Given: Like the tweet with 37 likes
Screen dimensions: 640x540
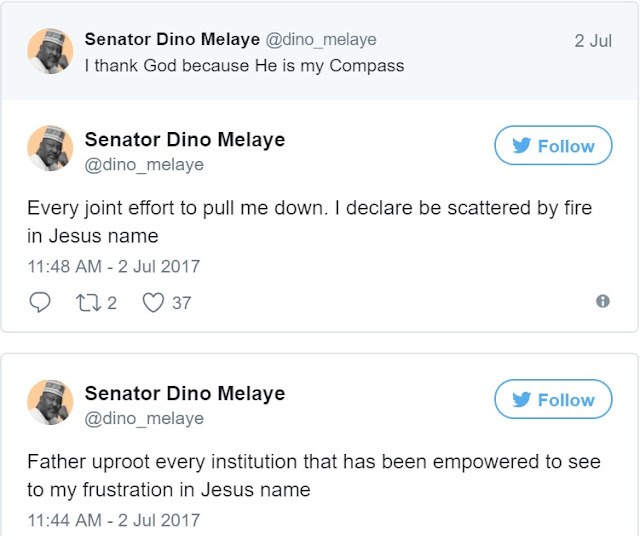Looking at the screenshot, I should click(153, 302).
